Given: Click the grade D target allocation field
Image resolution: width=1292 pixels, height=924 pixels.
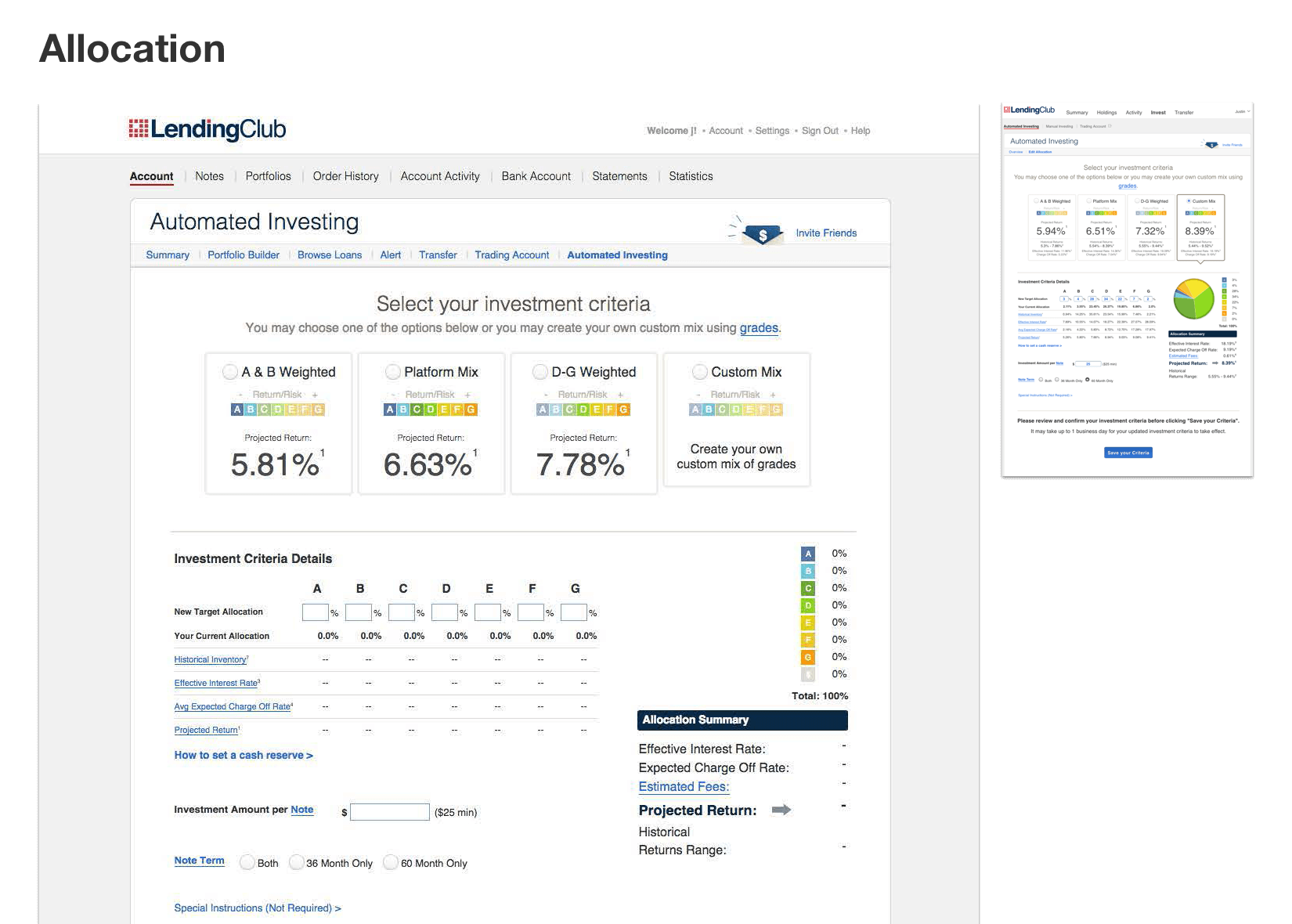Looking at the screenshot, I should [x=444, y=612].
